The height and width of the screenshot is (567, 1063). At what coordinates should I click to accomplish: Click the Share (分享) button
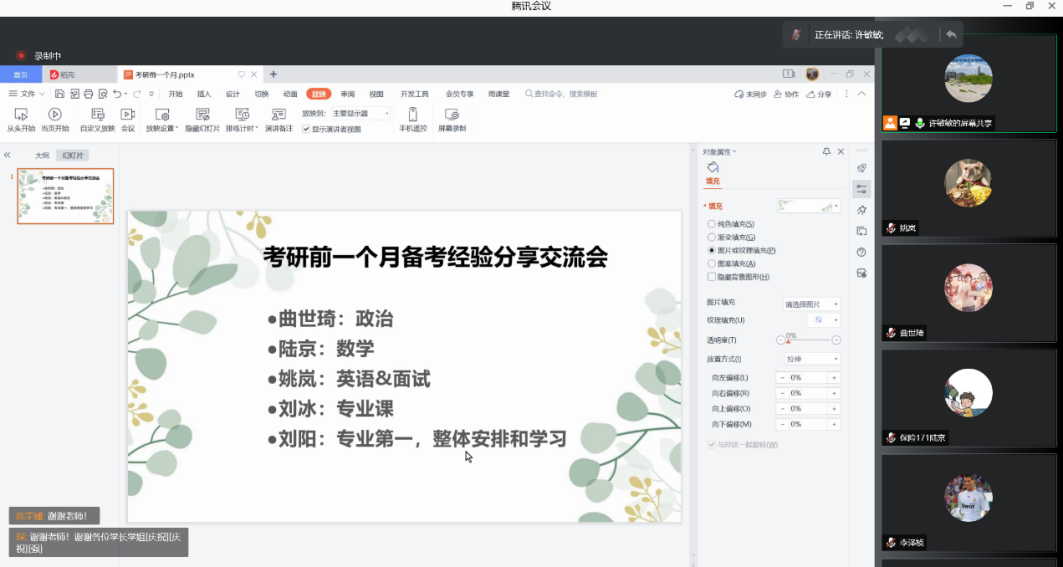coord(819,94)
